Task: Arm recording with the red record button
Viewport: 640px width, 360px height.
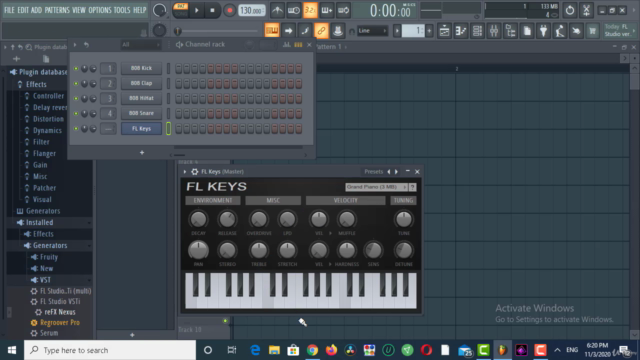Action: coord(229,11)
